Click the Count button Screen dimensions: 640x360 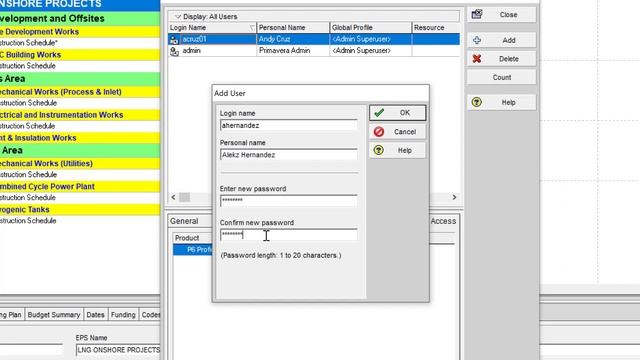tap(502, 77)
